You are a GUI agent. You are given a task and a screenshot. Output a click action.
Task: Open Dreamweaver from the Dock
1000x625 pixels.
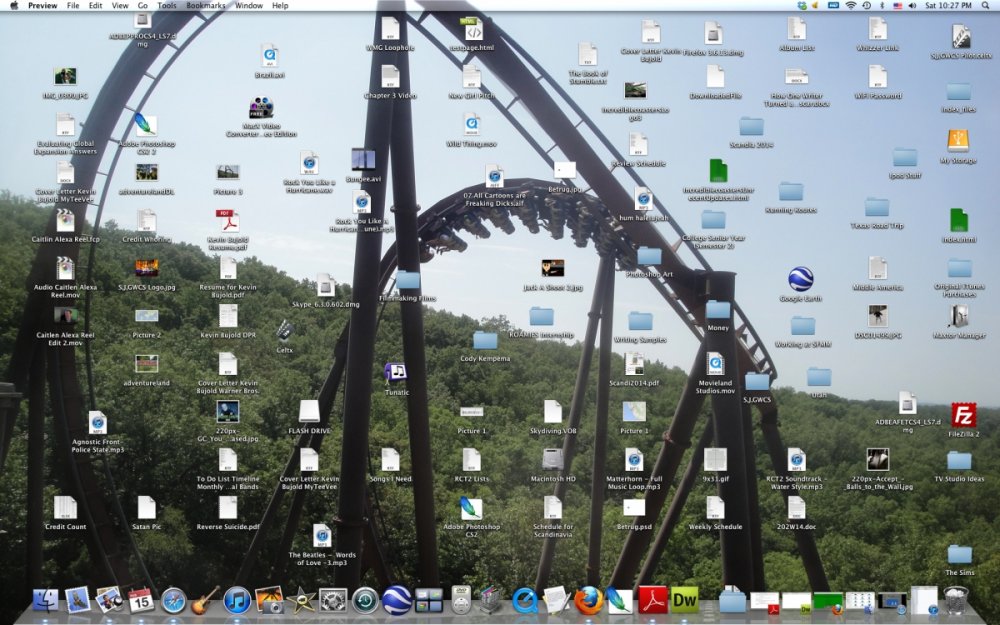pos(684,600)
